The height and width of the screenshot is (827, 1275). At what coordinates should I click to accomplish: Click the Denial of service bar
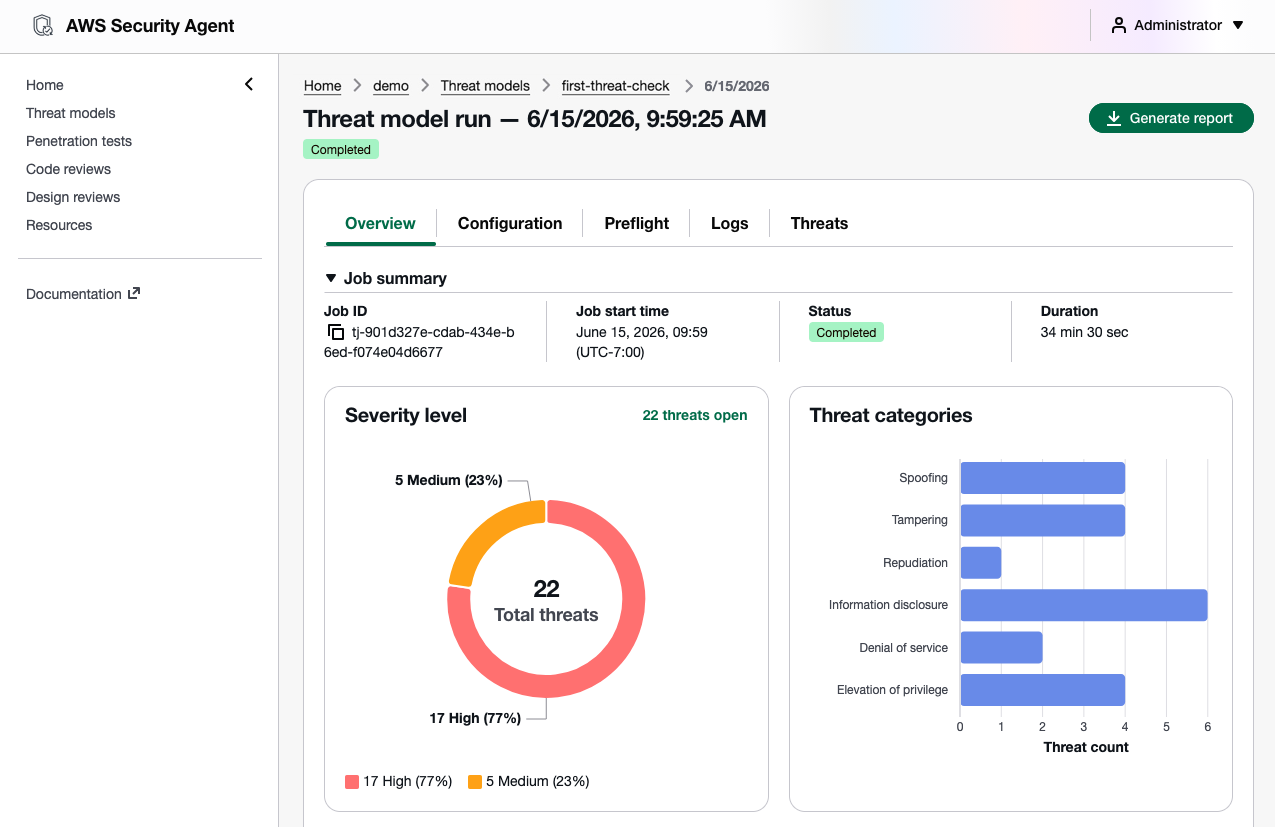(1002, 647)
